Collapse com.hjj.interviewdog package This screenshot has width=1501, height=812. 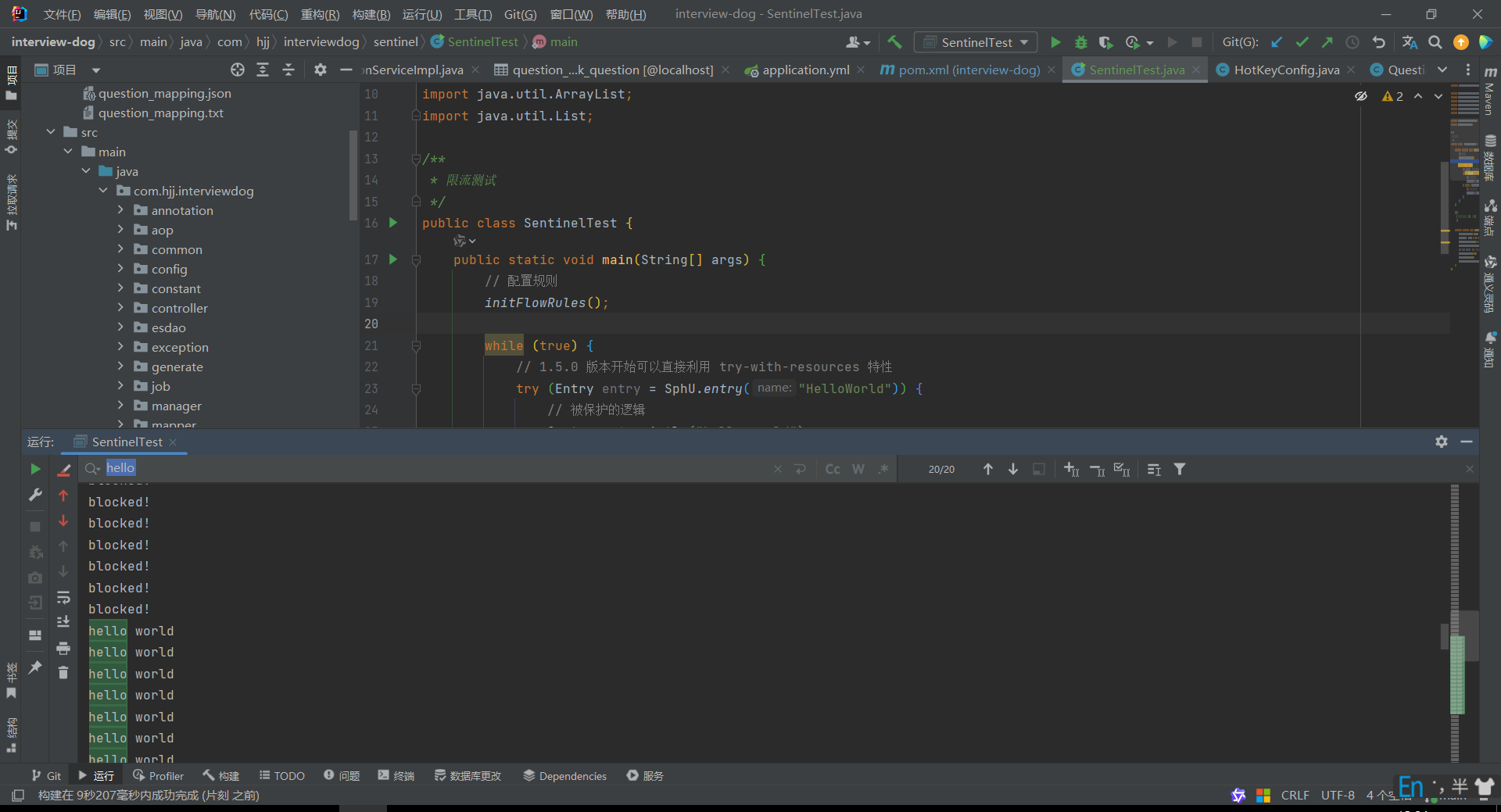pyautogui.click(x=103, y=190)
